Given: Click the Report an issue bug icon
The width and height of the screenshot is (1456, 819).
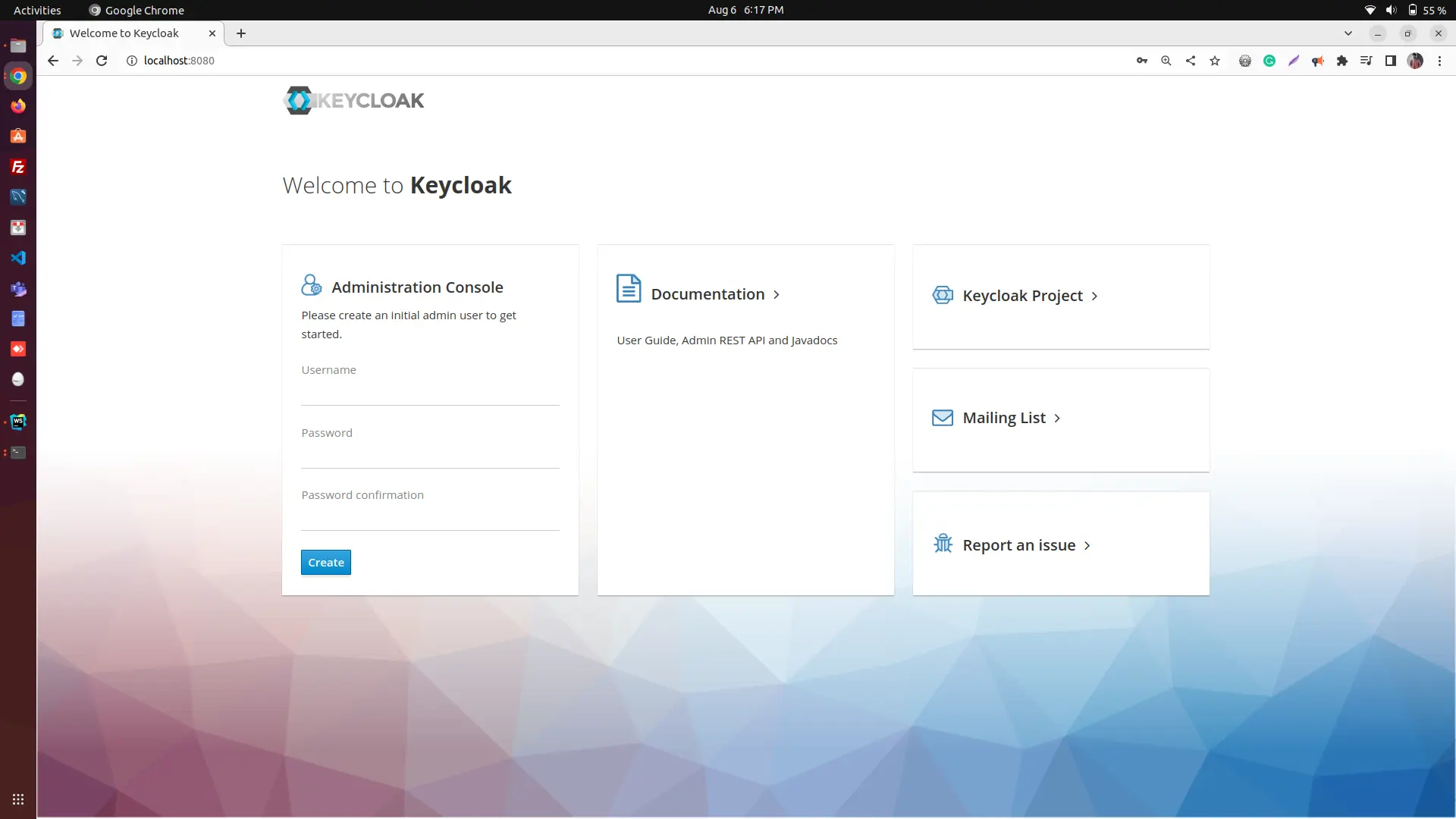Looking at the screenshot, I should [943, 544].
